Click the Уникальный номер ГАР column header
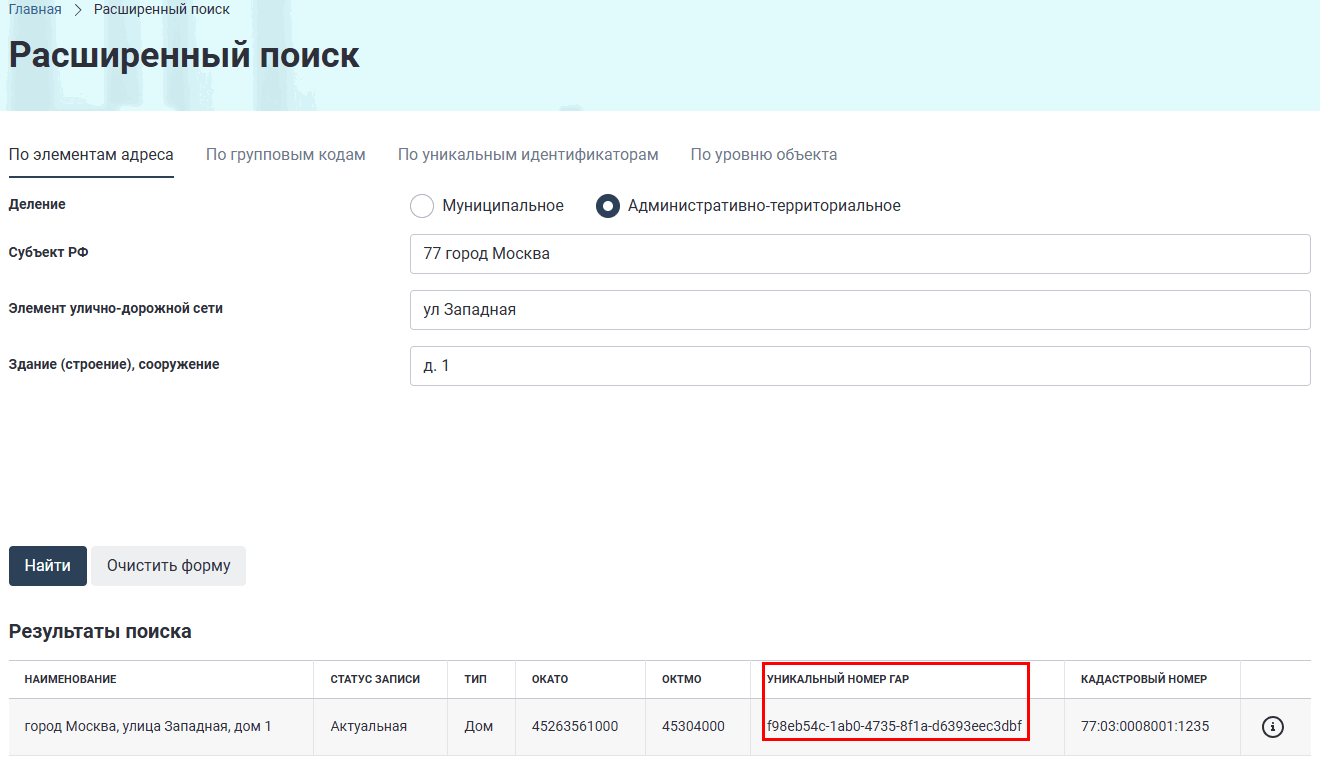This screenshot has width=1320, height=764. [838, 680]
